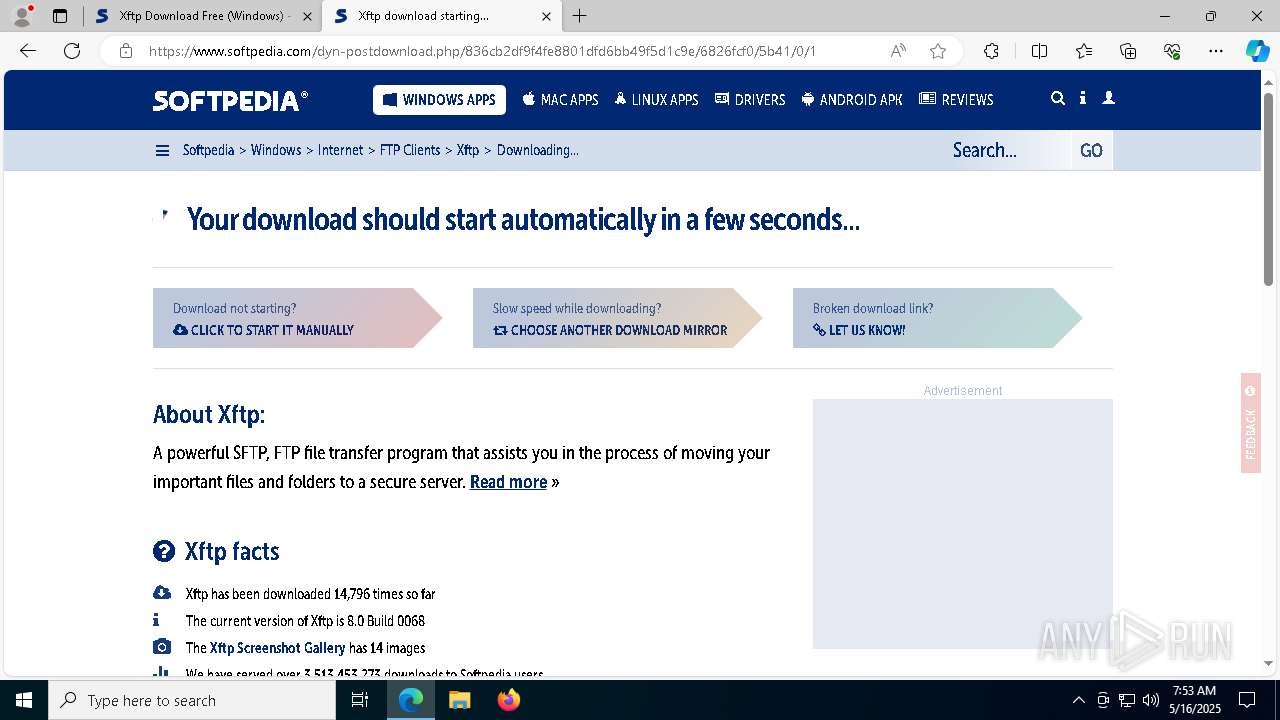This screenshot has width=1280, height=720.
Task: Open new tab with plus button
Action: (580, 16)
